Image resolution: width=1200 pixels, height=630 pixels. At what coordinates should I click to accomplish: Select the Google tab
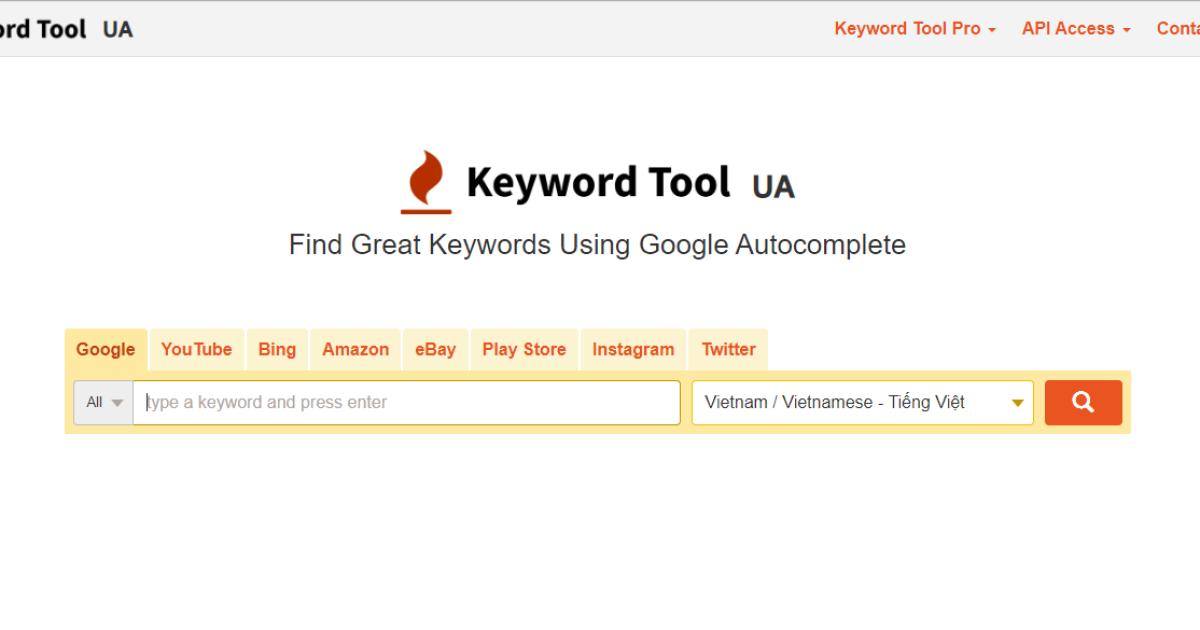105,349
